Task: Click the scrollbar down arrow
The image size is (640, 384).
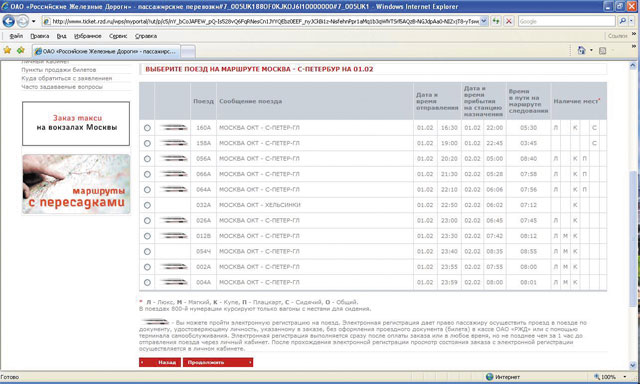Action: pos(633,366)
